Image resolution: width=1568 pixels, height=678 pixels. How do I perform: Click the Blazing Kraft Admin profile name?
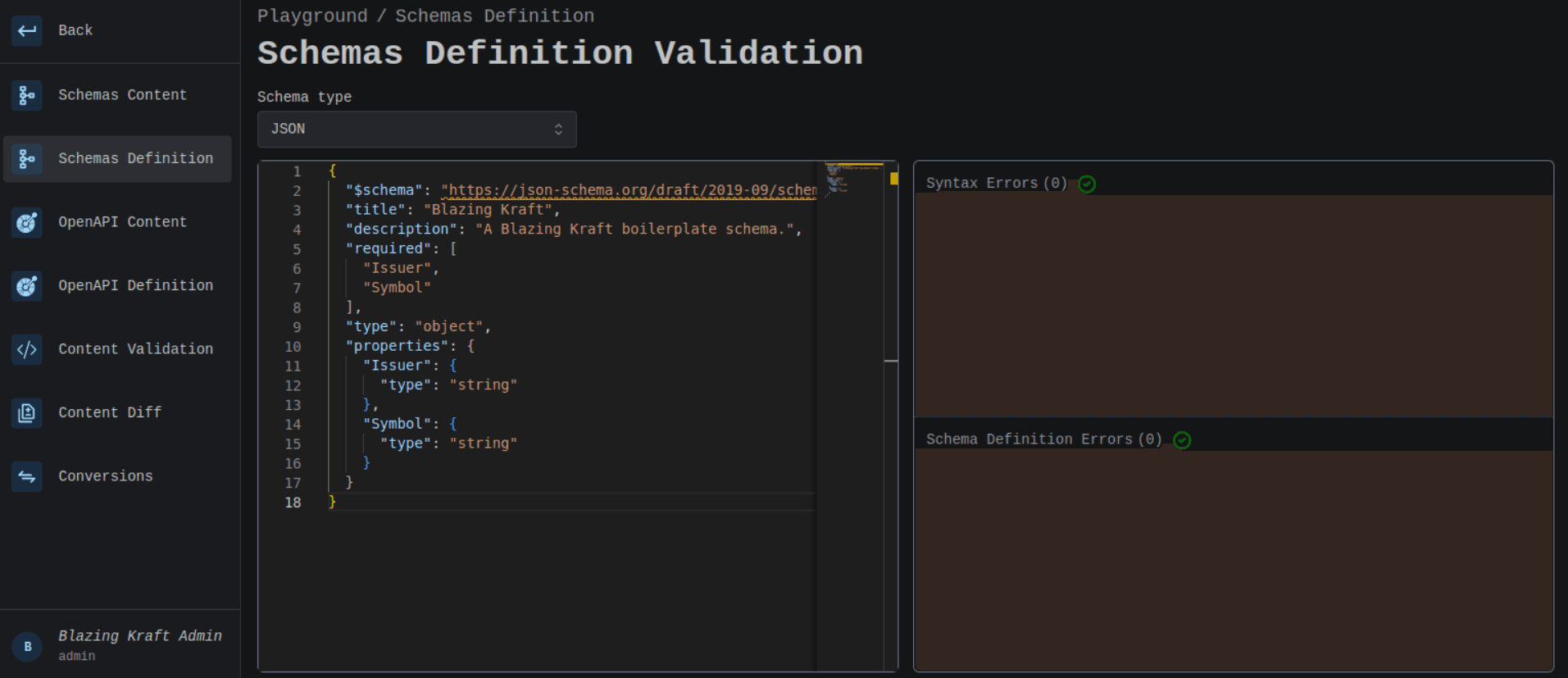(140, 635)
